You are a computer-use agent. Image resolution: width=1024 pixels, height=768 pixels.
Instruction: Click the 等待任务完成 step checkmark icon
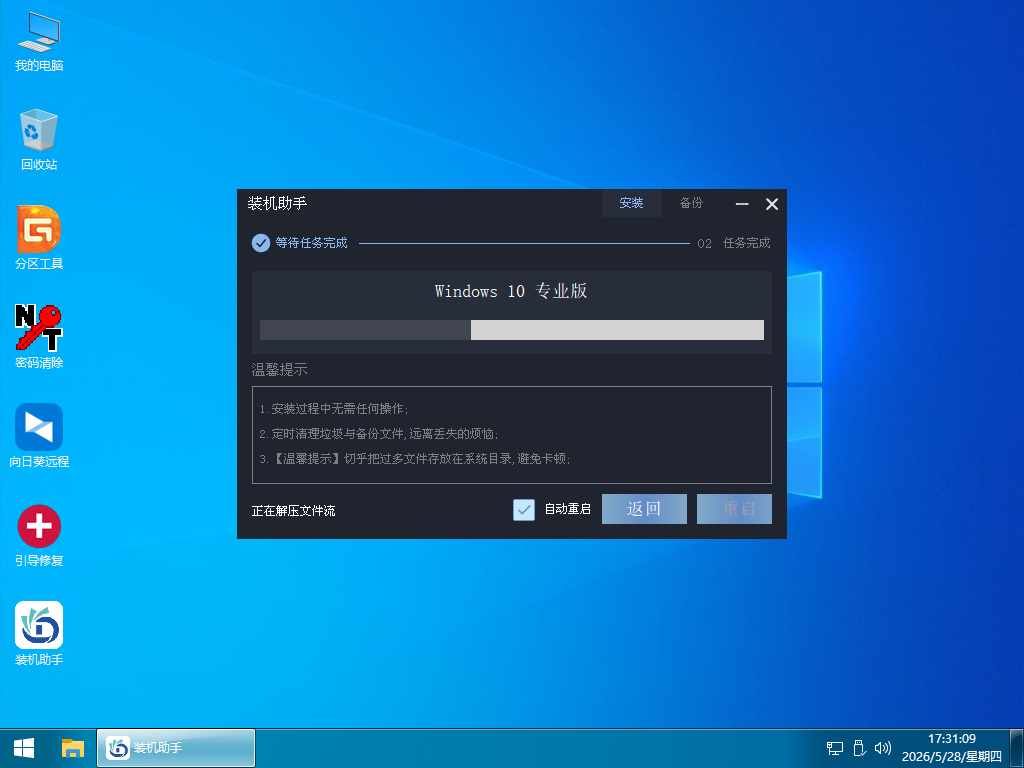click(x=261, y=243)
